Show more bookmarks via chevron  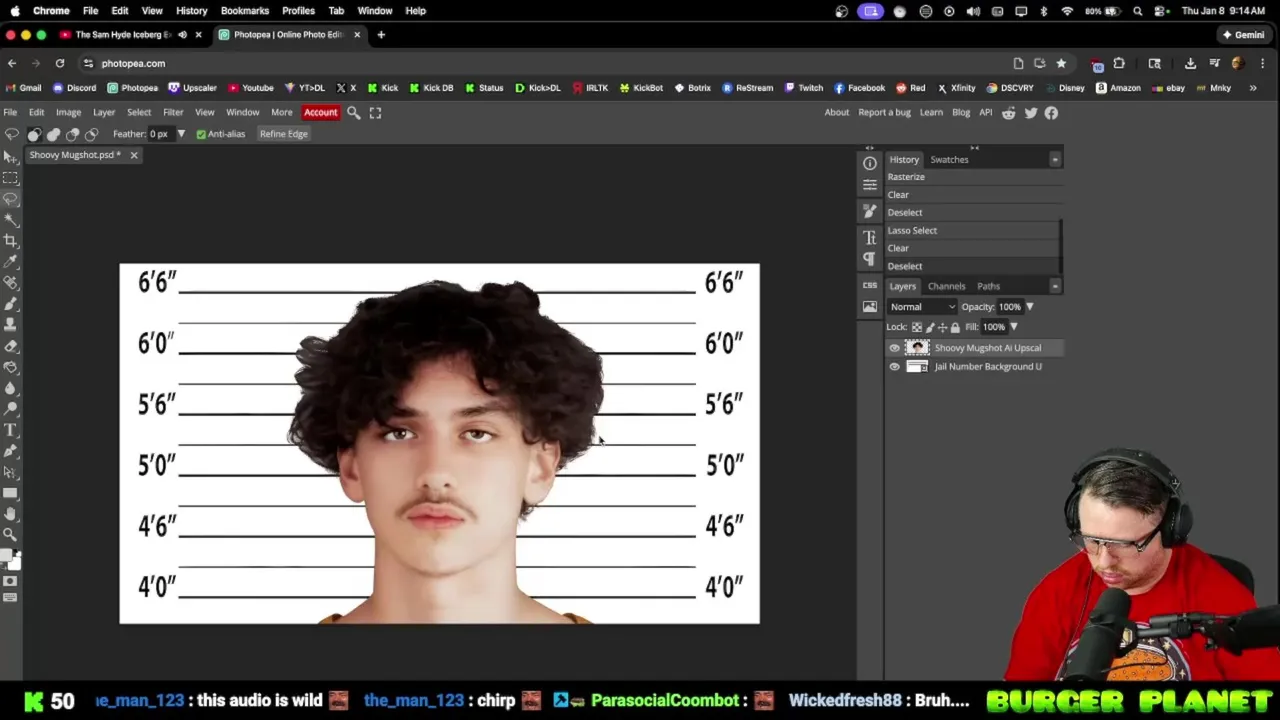tap(1252, 88)
